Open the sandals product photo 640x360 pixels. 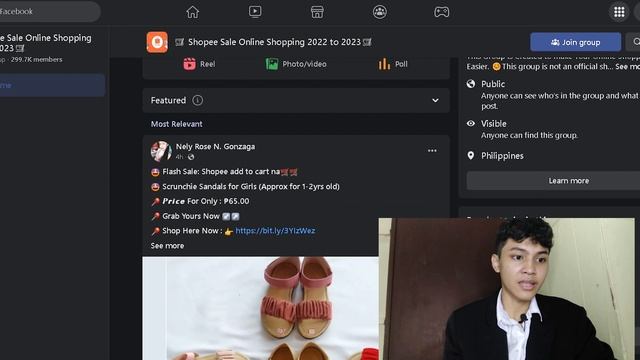[260, 308]
